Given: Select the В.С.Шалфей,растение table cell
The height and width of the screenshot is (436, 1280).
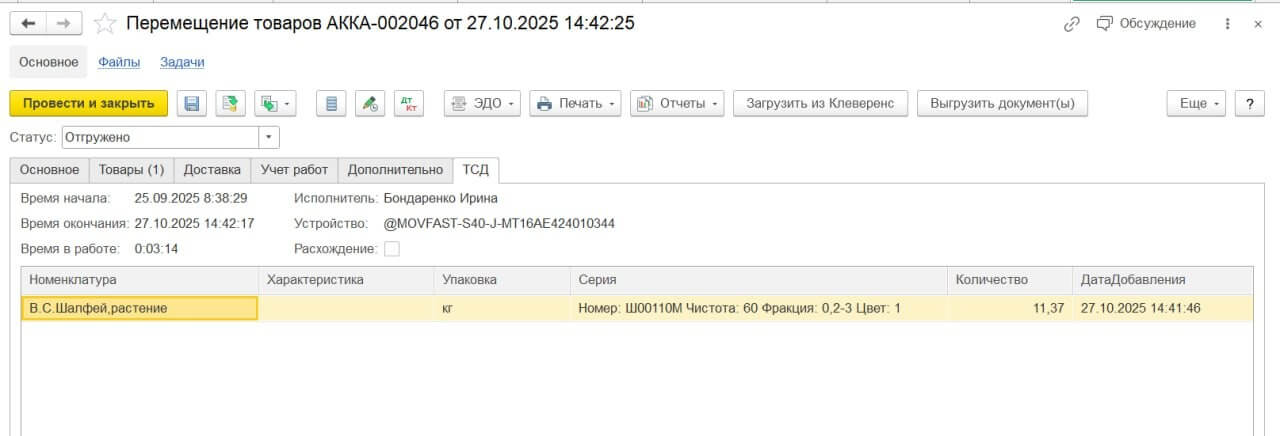Looking at the screenshot, I should click(x=139, y=309).
